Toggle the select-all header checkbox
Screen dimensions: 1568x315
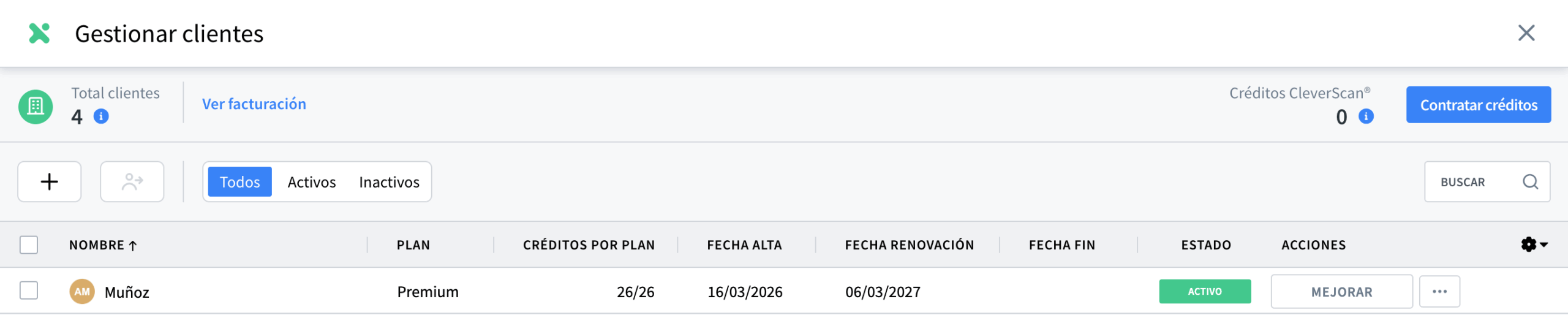29,245
